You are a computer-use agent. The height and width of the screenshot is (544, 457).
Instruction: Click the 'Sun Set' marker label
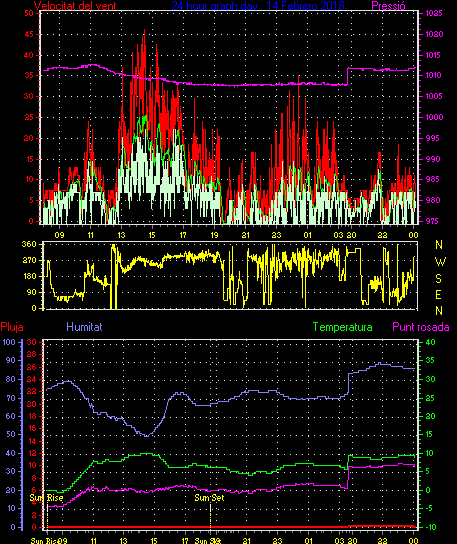click(x=209, y=498)
